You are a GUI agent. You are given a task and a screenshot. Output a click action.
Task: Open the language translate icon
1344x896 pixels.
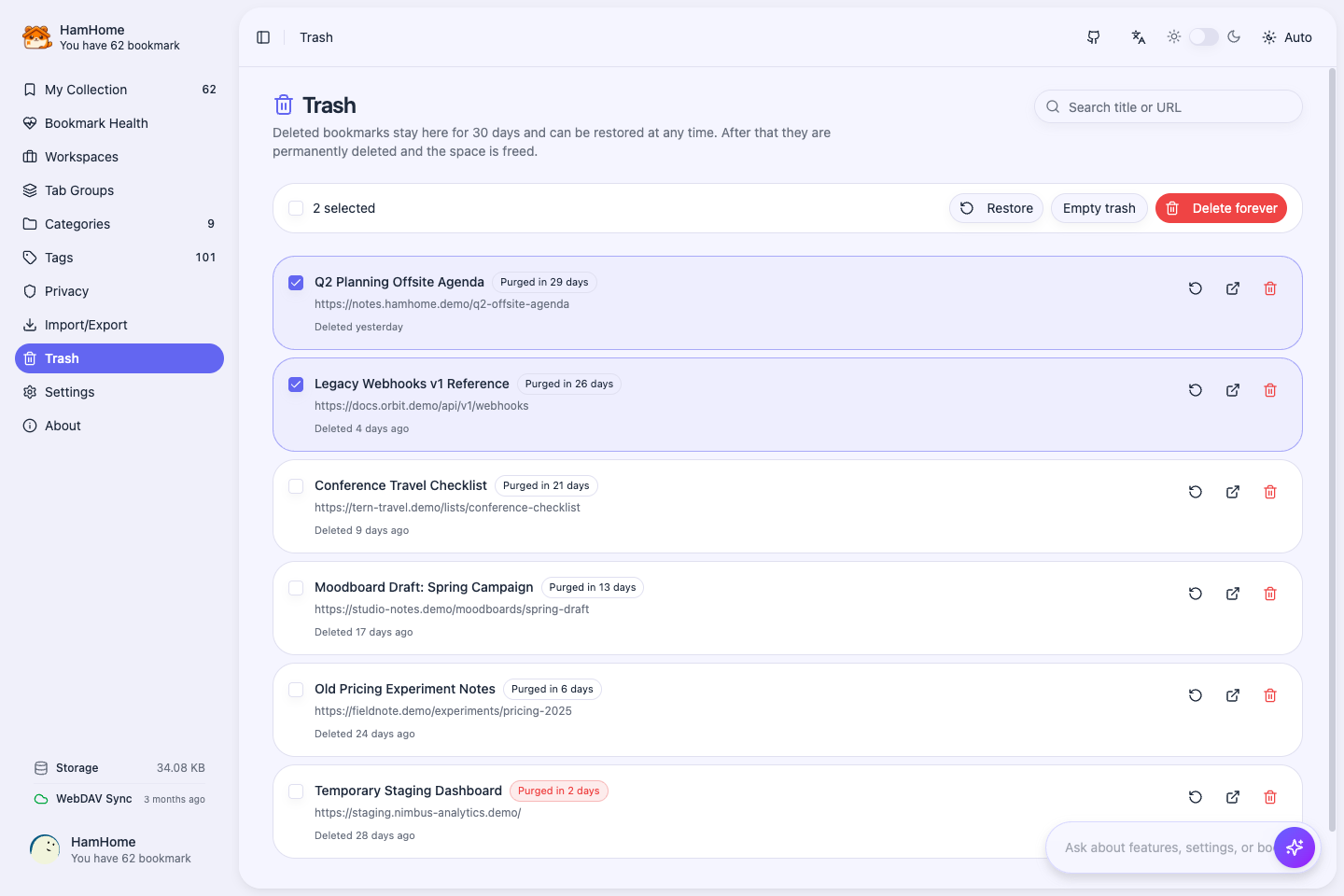pyautogui.click(x=1139, y=37)
